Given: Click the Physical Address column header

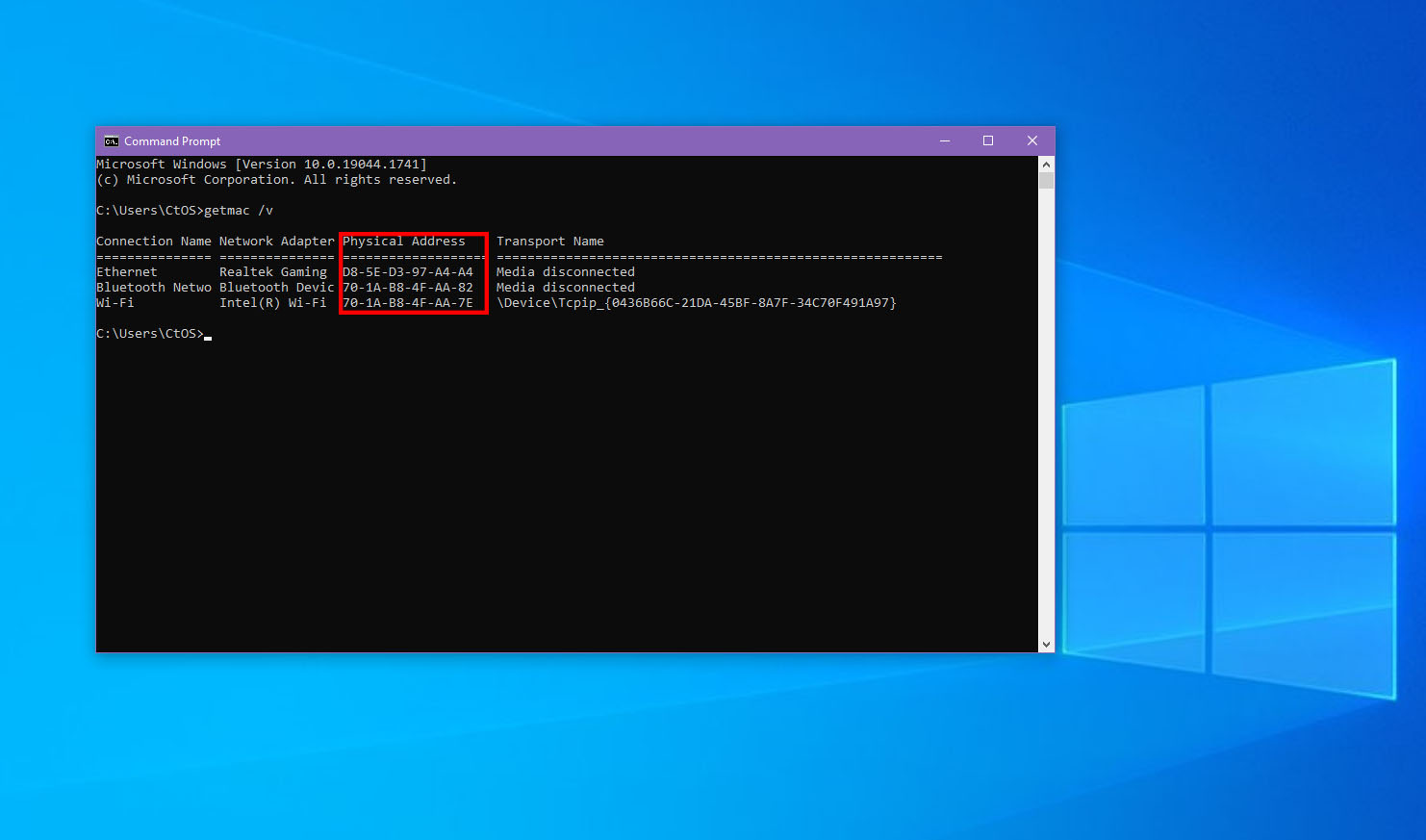Looking at the screenshot, I should [x=404, y=241].
